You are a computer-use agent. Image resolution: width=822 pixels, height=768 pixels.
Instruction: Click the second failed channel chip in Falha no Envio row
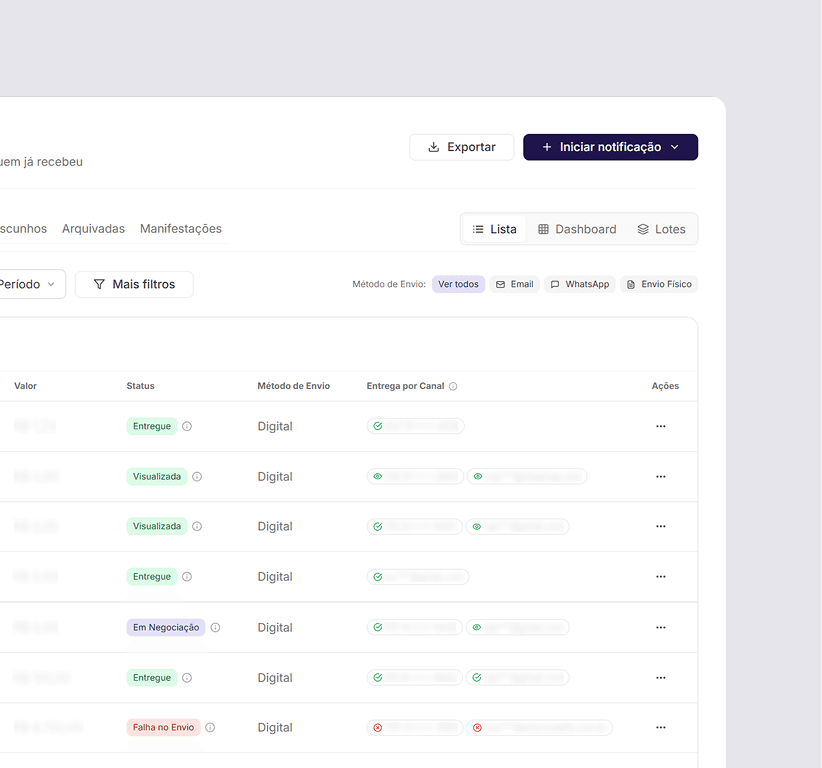539,728
